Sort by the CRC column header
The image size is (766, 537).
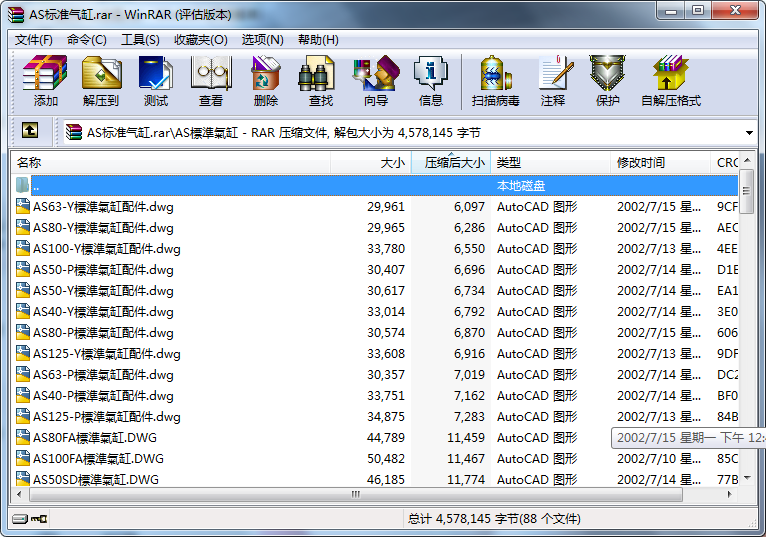tap(725, 163)
